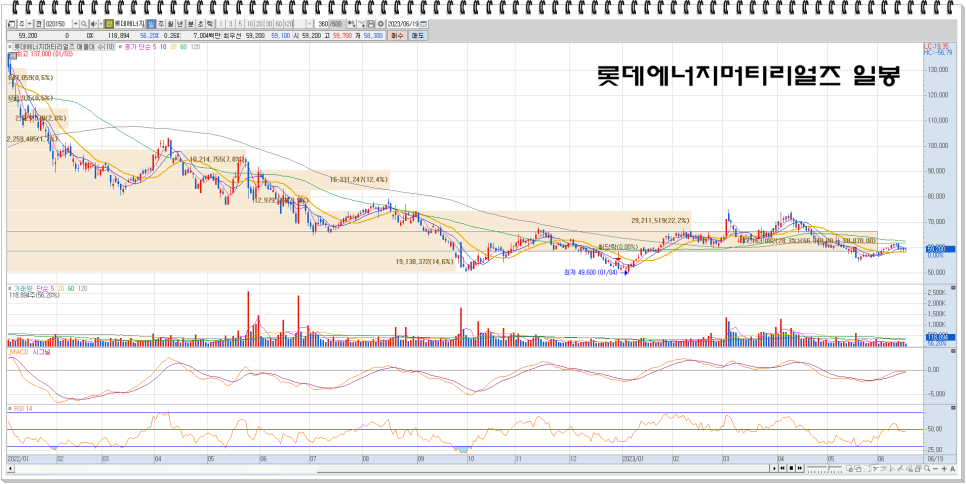Click the stock code input field 020150
The image size is (966, 484).
(59, 23)
